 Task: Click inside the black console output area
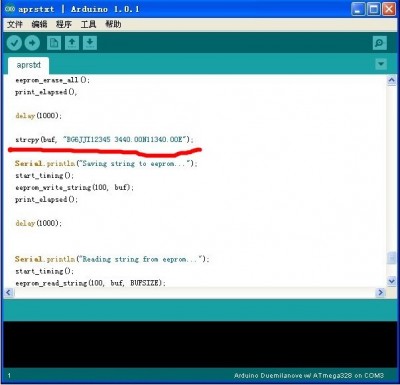tap(200, 345)
